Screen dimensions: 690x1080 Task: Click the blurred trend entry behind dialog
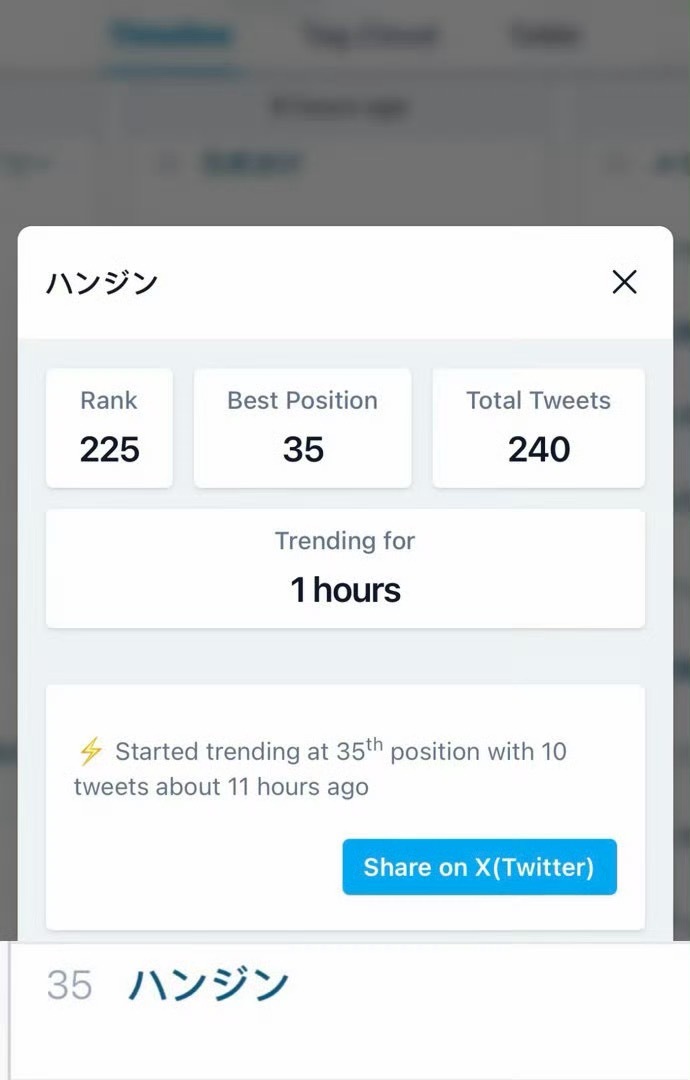[x=252, y=164]
